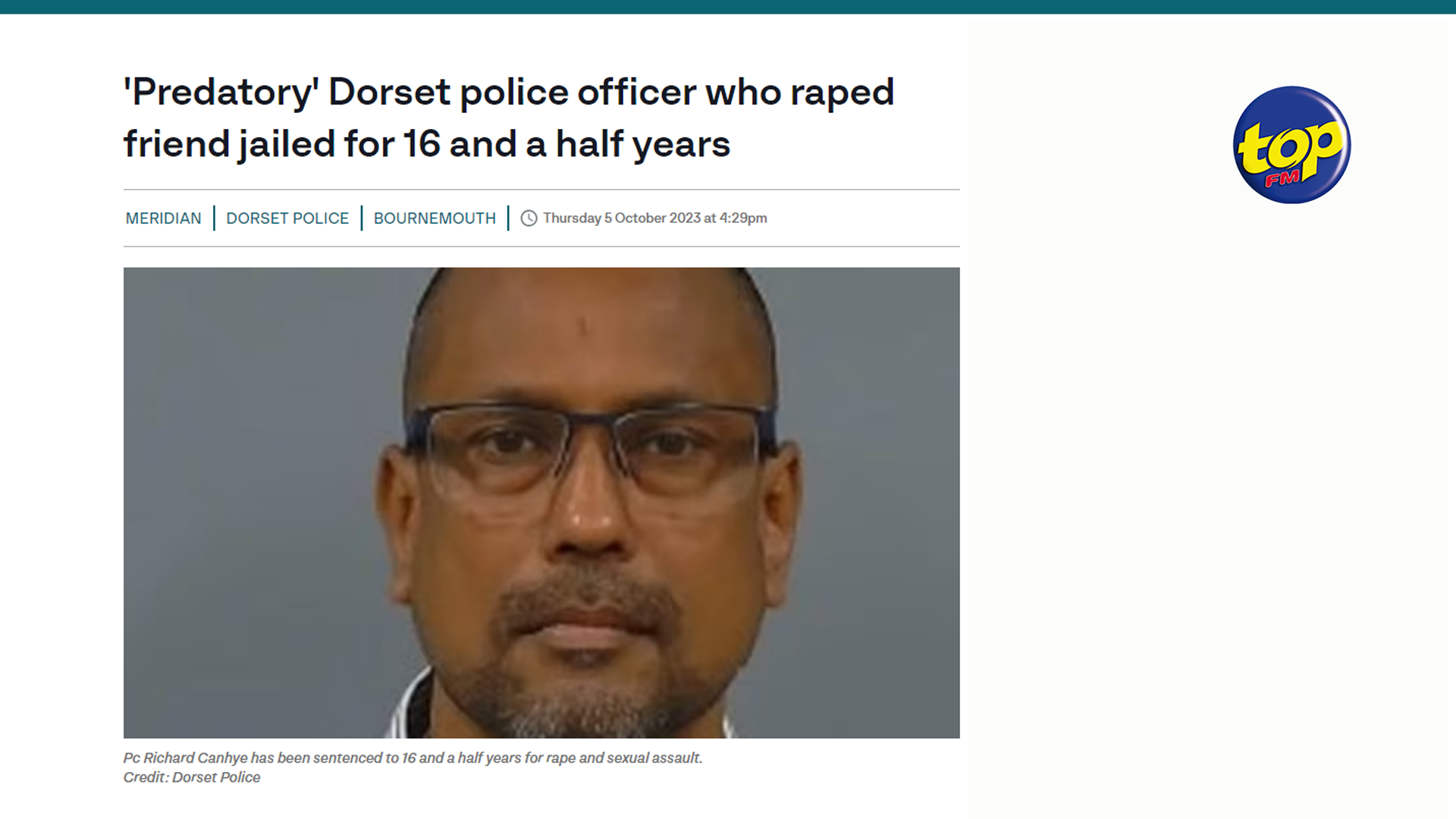Open the Dorset Police mugshot photo

[541, 503]
